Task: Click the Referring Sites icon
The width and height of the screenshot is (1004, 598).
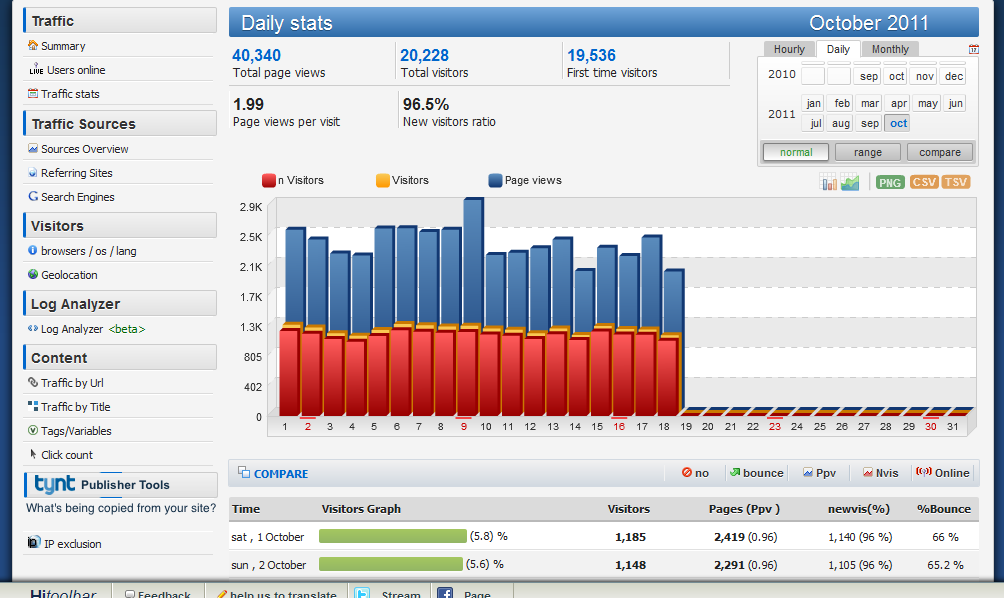Action: pos(33,172)
